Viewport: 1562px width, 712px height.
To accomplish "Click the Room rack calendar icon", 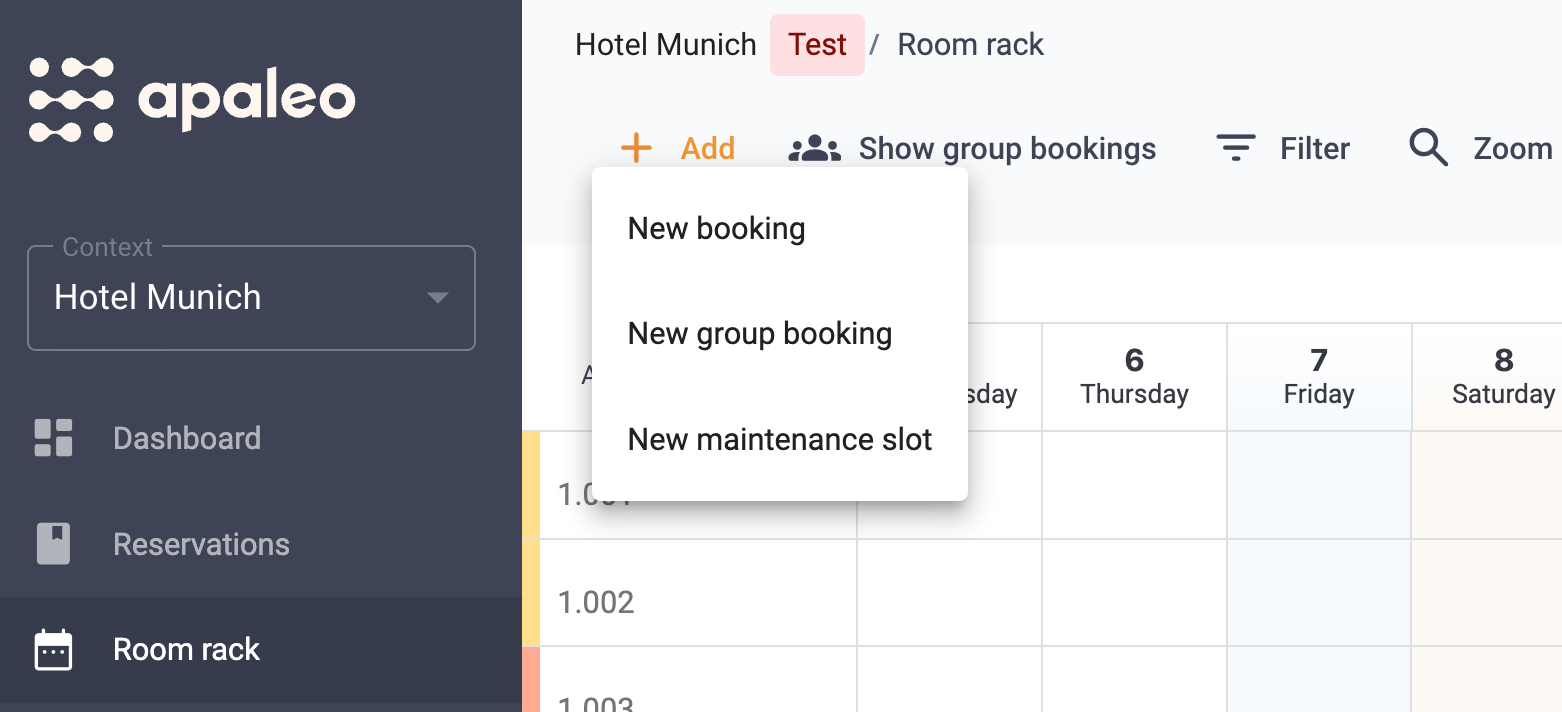I will tap(53, 650).
